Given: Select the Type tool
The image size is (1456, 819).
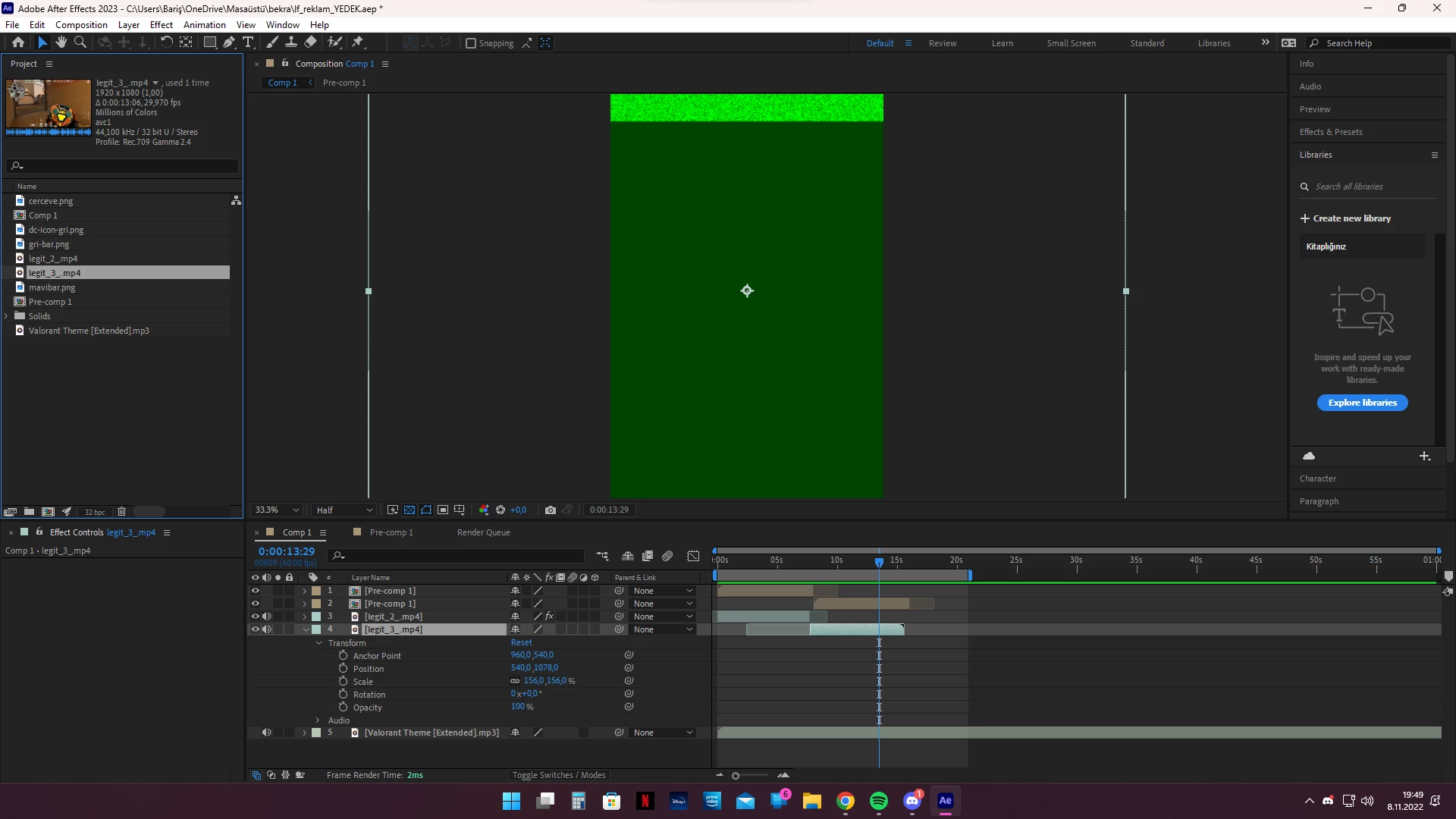Looking at the screenshot, I should [248, 42].
